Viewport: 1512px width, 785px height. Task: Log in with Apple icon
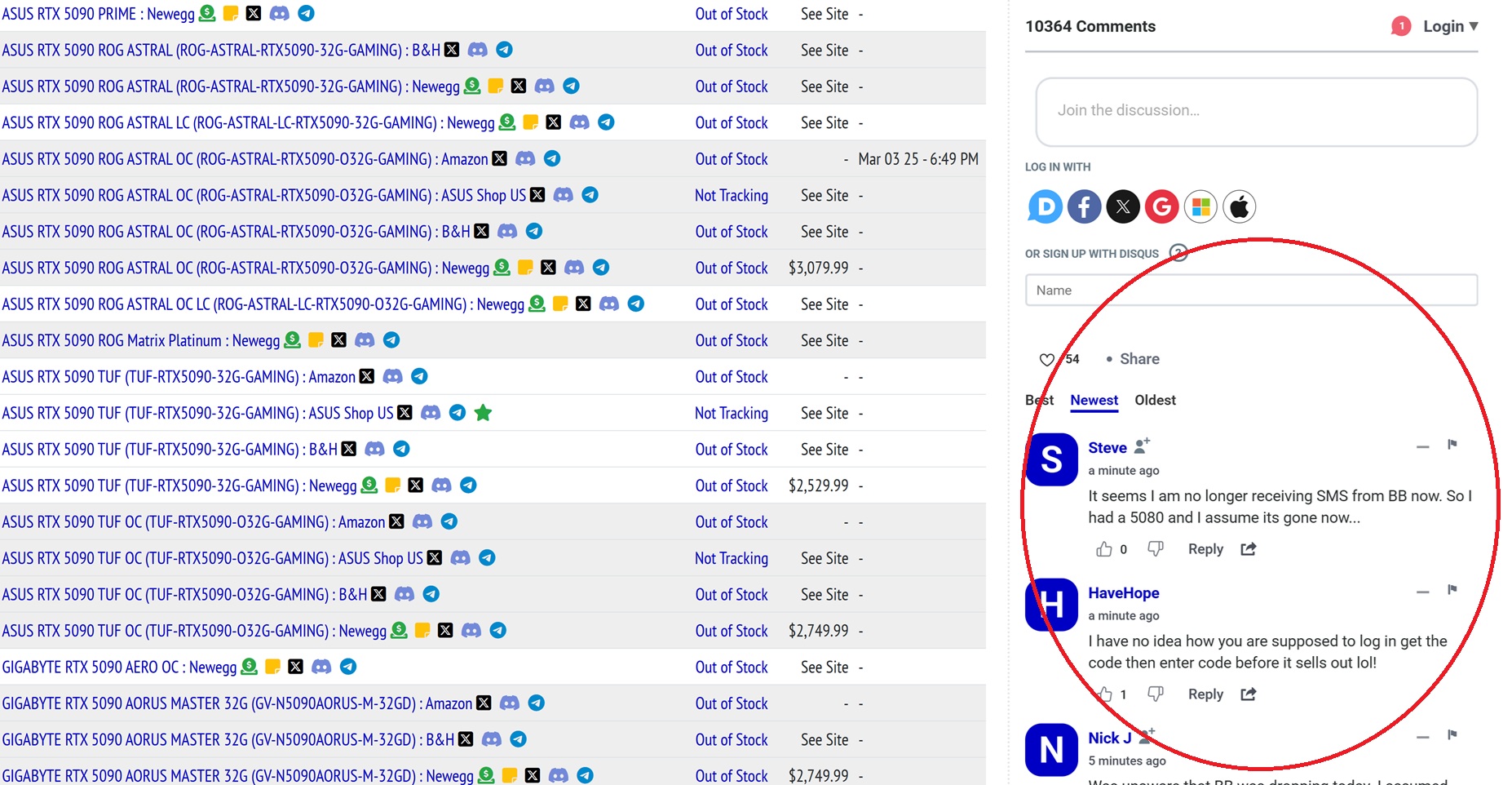1240,207
